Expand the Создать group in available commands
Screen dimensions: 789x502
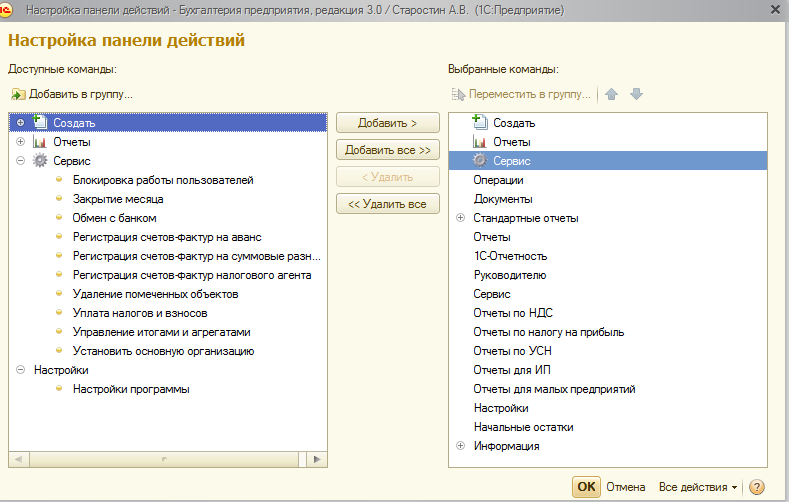[x=21, y=122]
